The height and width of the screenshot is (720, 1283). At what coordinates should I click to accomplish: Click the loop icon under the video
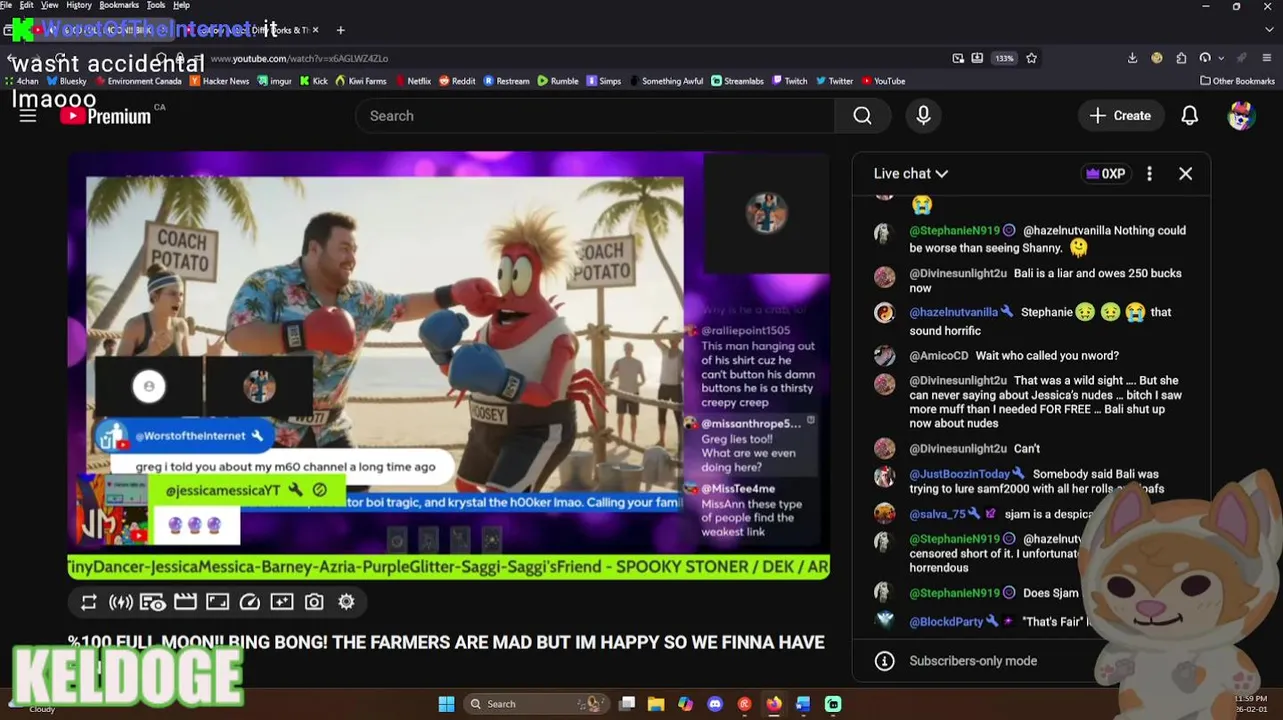pyautogui.click(x=89, y=602)
